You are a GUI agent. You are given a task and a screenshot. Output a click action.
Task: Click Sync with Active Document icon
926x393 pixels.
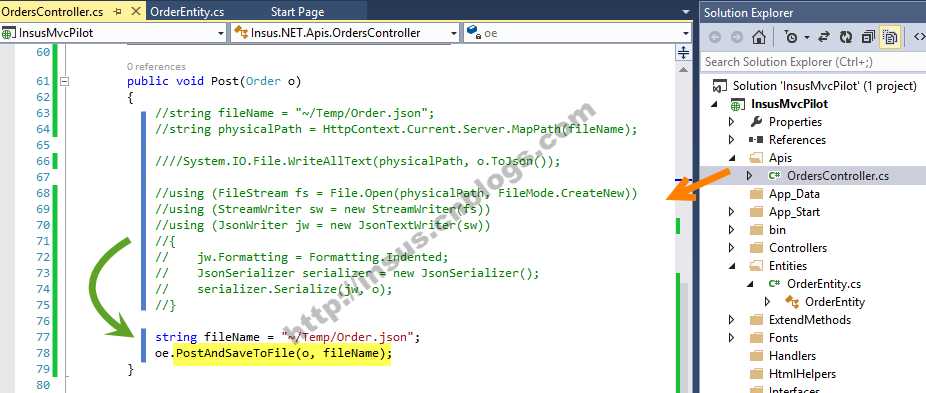(x=824, y=37)
